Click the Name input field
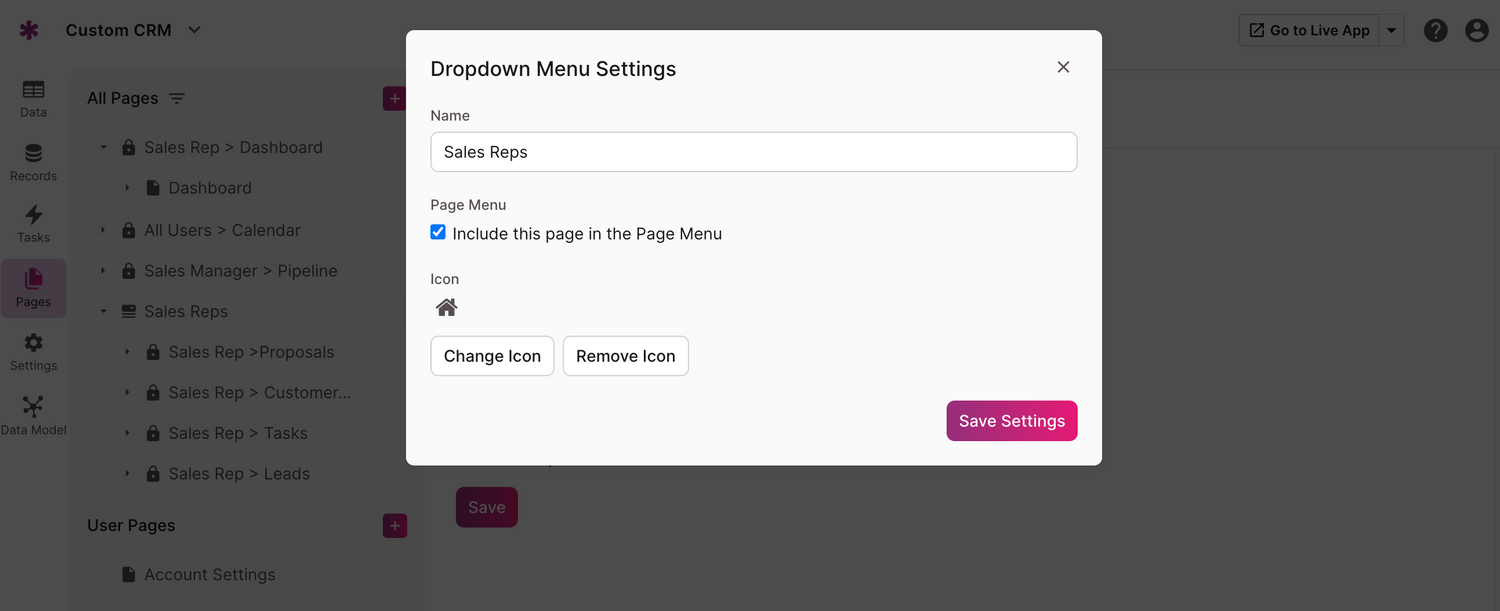1500x611 pixels. (x=753, y=152)
